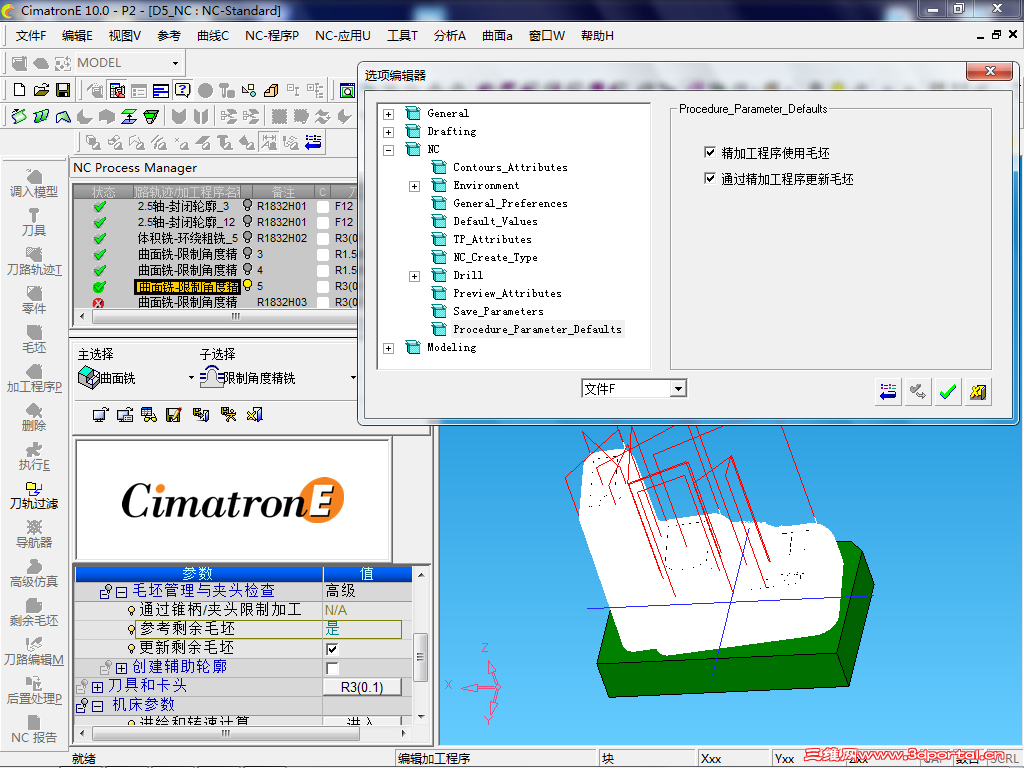Screen dimensions: 1024x768
Task: Close the 选项编辑器 dialog
Action: click(x=990, y=71)
